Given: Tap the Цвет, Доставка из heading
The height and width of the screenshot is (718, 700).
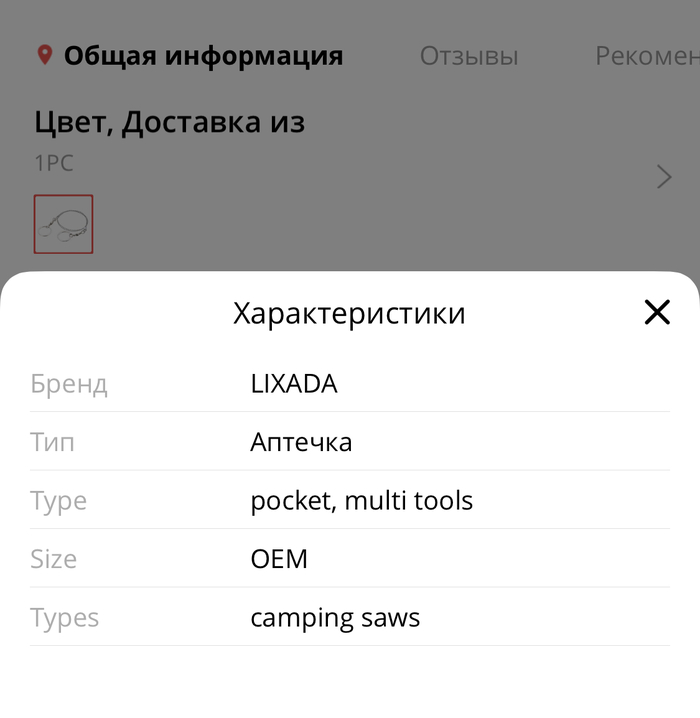Looking at the screenshot, I should (169, 123).
